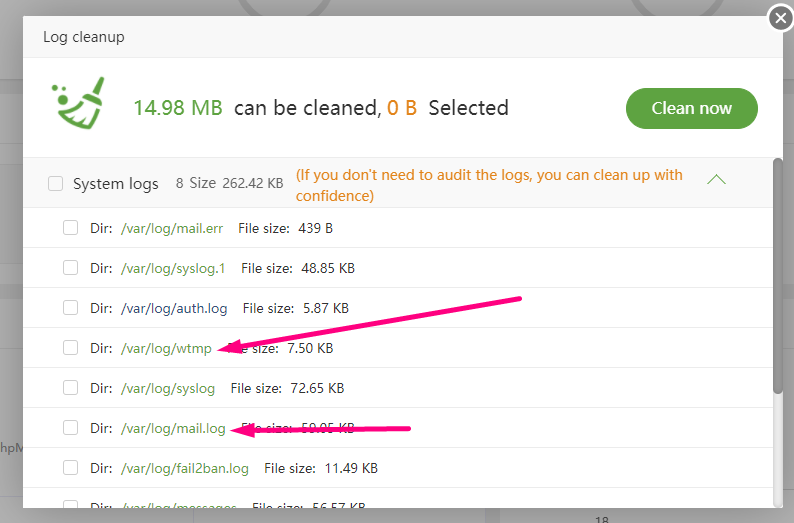Click the /var/log/wtmp path link
This screenshot has width=794, height=523.
click(166, 348)
